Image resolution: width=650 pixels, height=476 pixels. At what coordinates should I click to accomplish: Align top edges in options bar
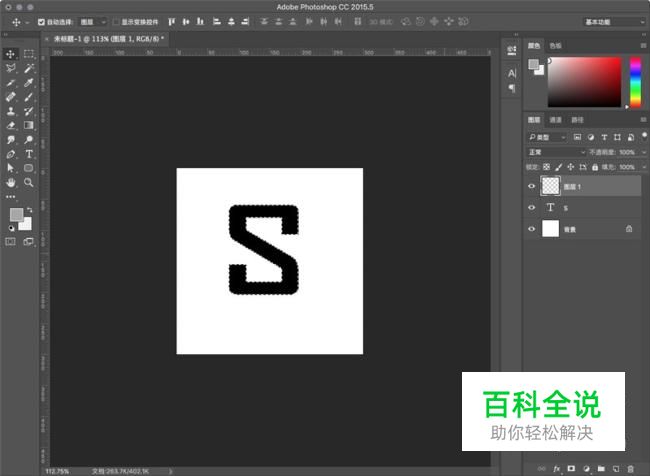[x=171, y=22]
